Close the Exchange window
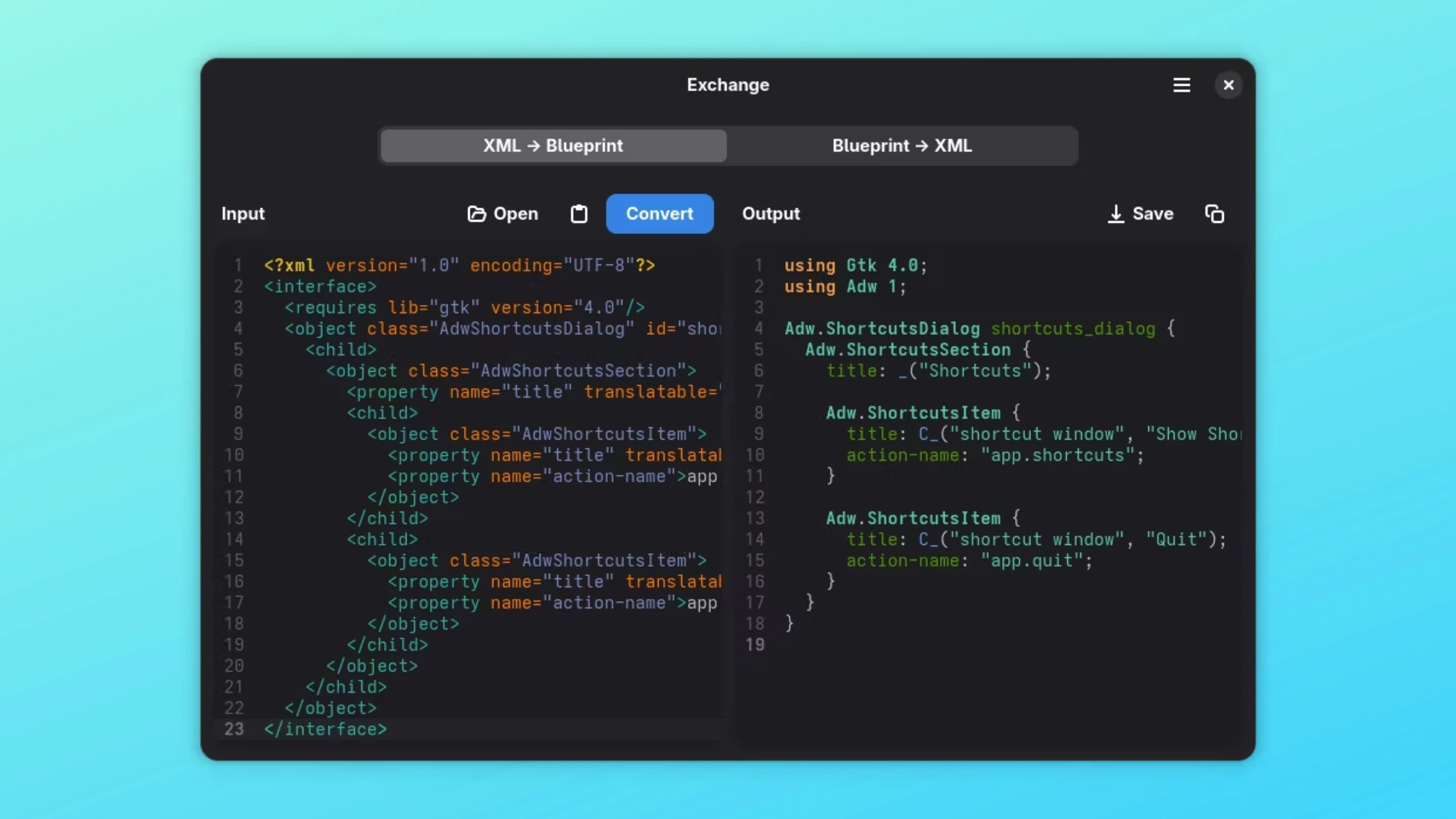Screen dimensions: 1456x819 (x=1228, y=85)
